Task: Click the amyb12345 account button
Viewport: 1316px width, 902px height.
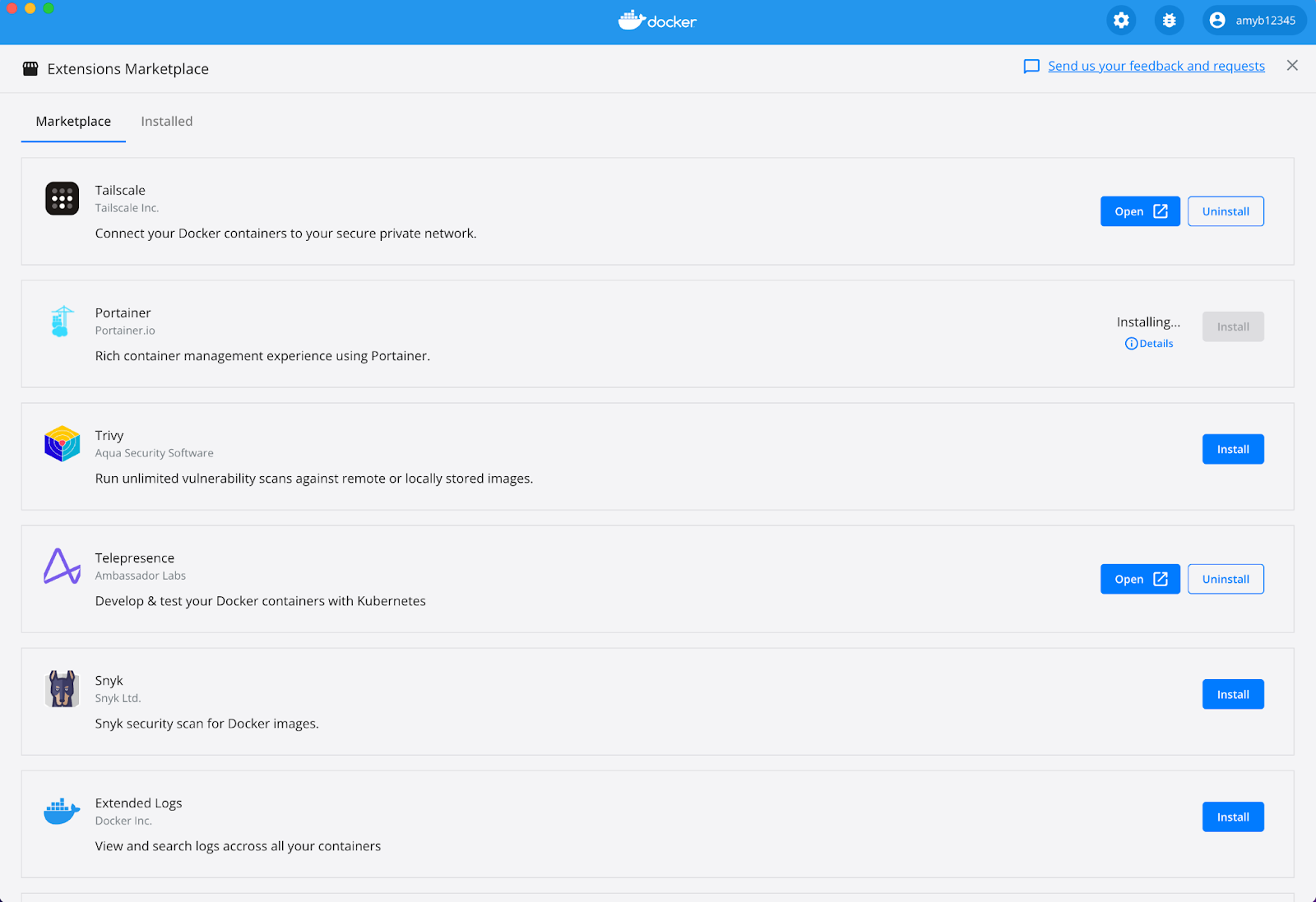Action: coord(1253,20)
